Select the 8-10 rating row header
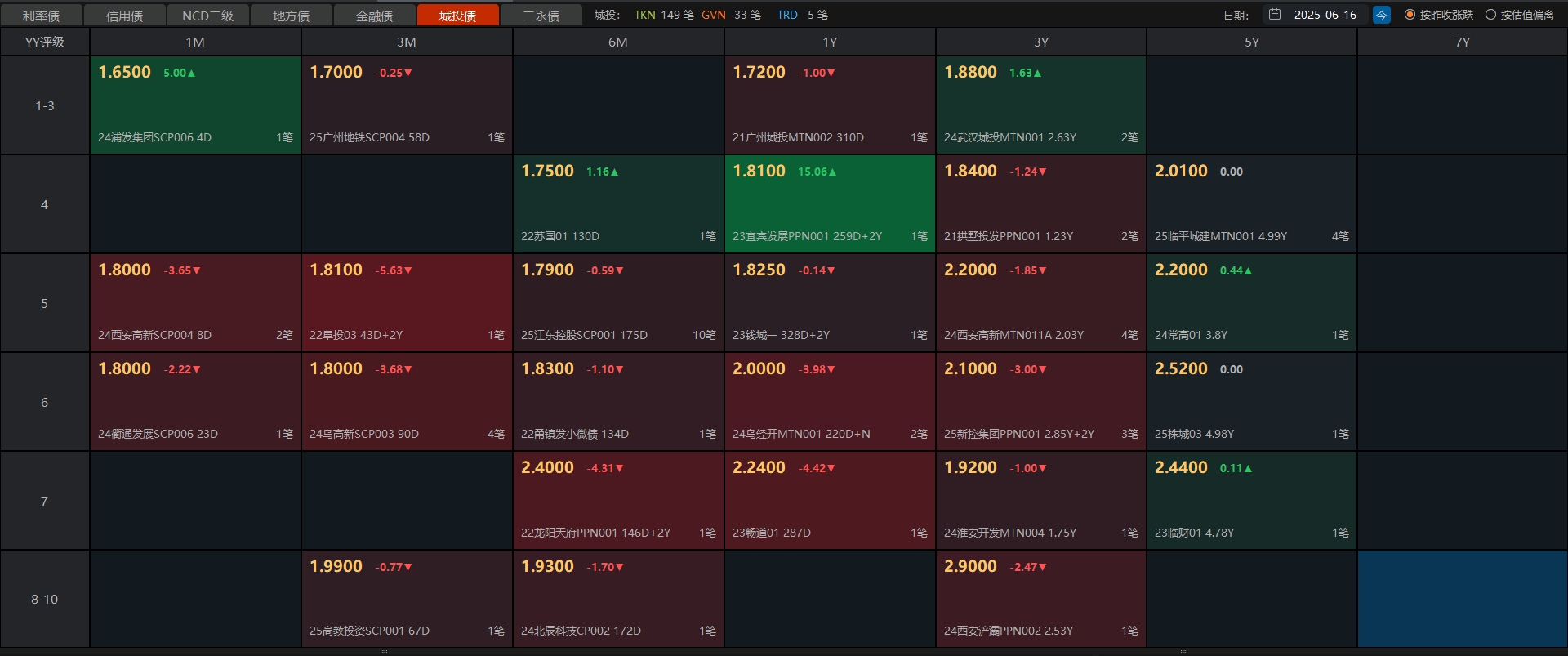The image size is (1568, 656). click(x=45, y=599)
